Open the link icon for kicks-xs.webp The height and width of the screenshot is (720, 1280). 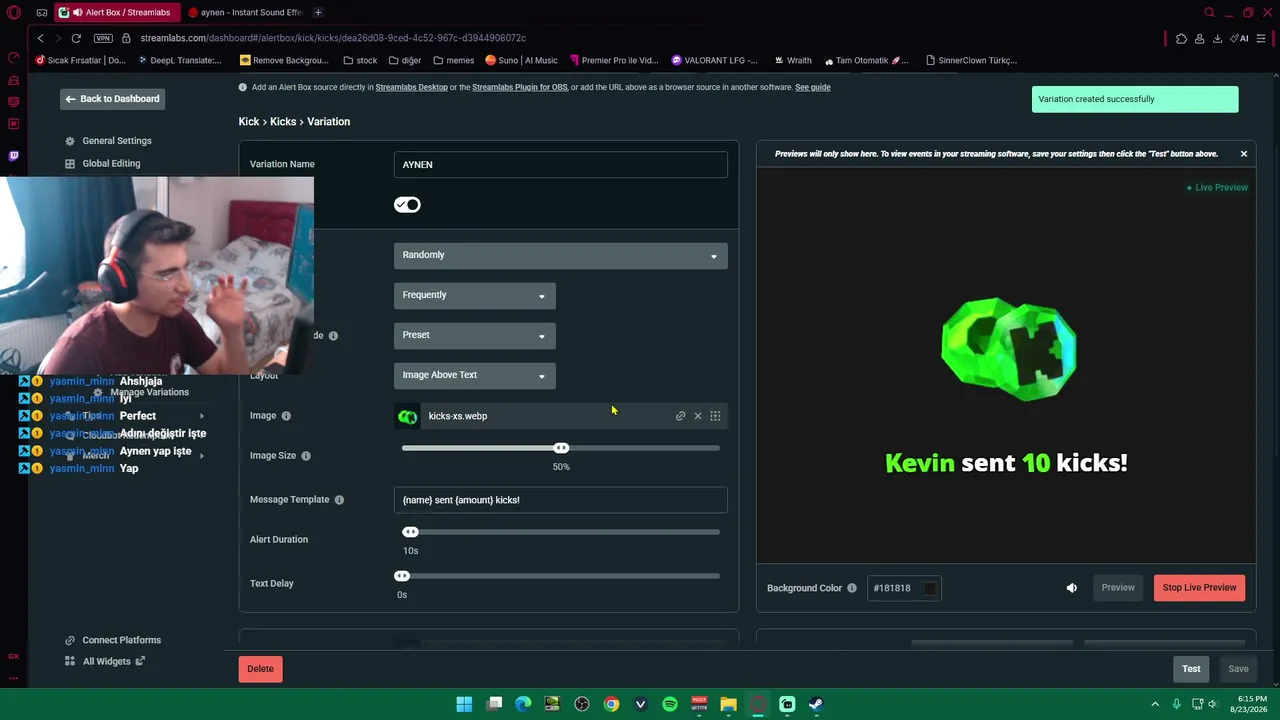tap(680, 416)
